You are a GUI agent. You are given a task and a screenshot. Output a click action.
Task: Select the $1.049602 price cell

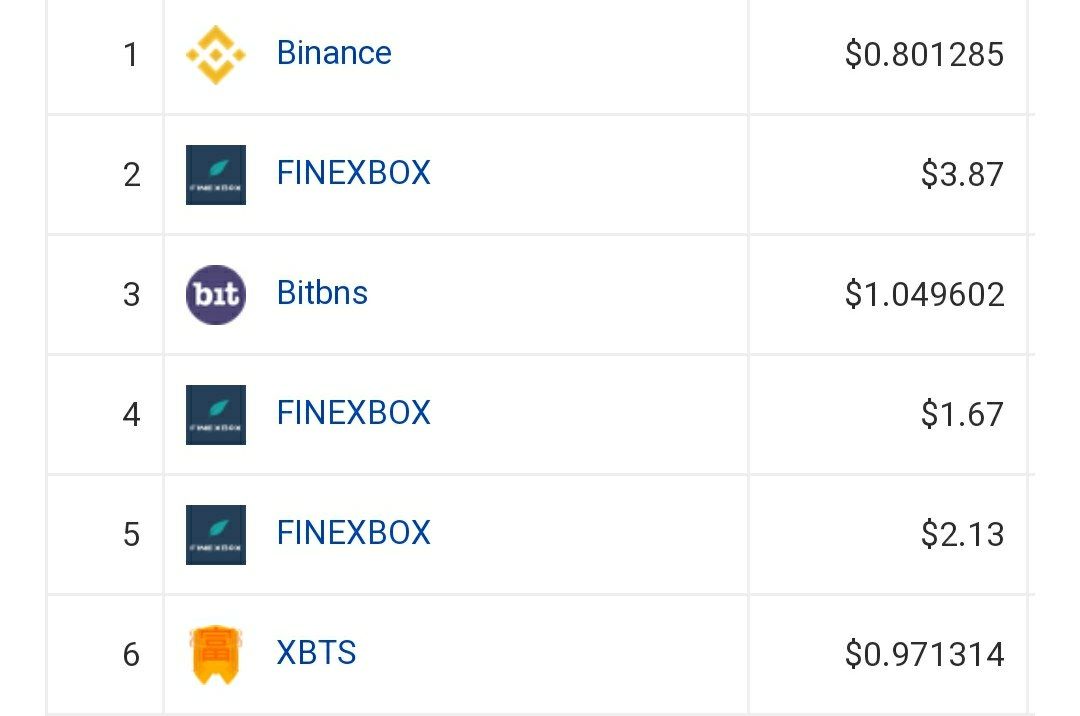pyautogui.click(x=924, y=295)
